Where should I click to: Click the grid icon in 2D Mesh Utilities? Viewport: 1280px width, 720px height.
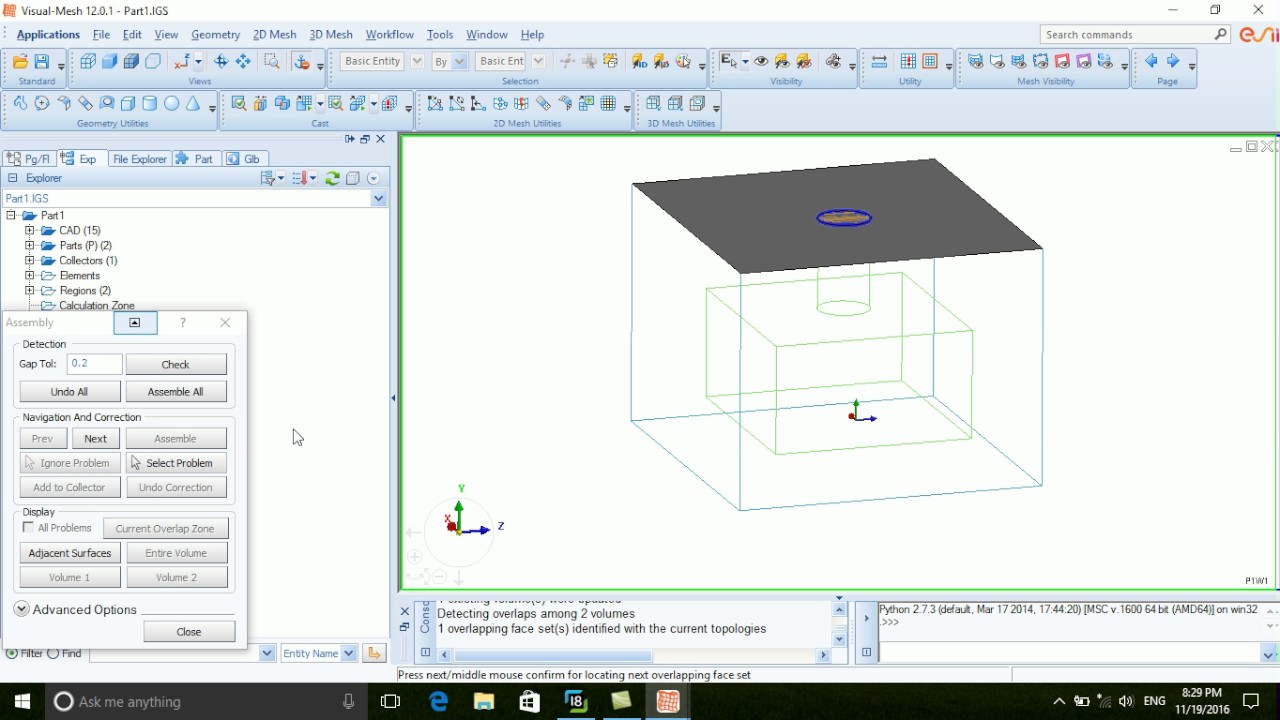(x=608, y=103)
